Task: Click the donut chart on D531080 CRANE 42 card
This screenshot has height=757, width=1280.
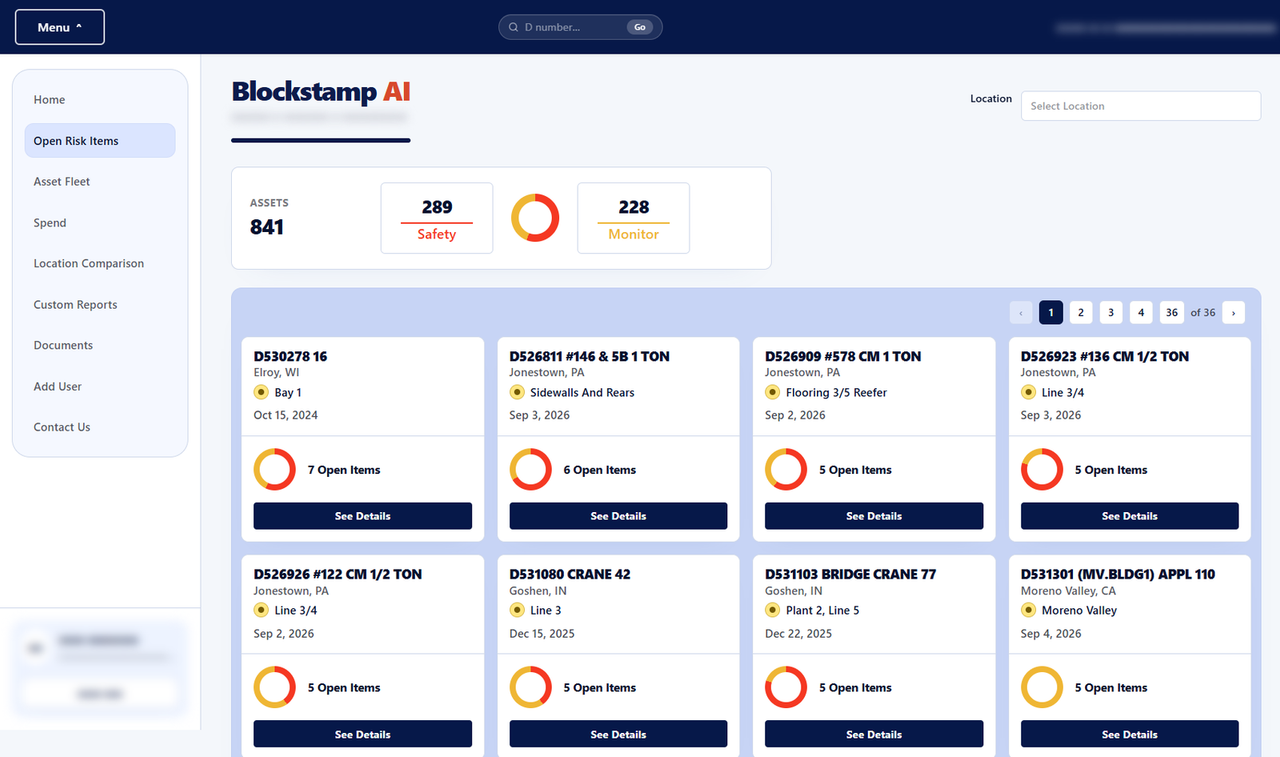Action: (530, 688)
